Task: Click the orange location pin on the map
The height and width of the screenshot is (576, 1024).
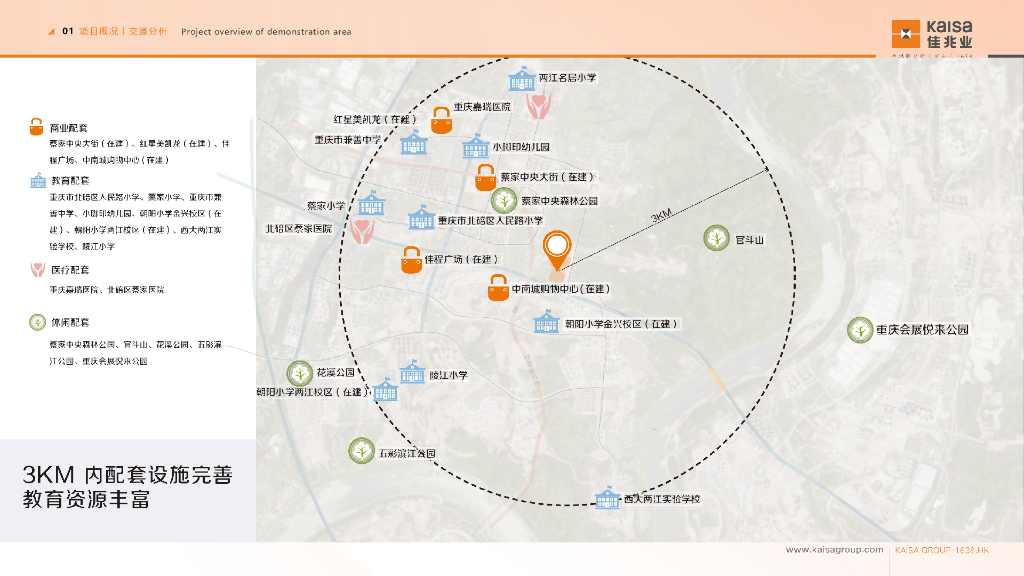Action: [557, 251]
